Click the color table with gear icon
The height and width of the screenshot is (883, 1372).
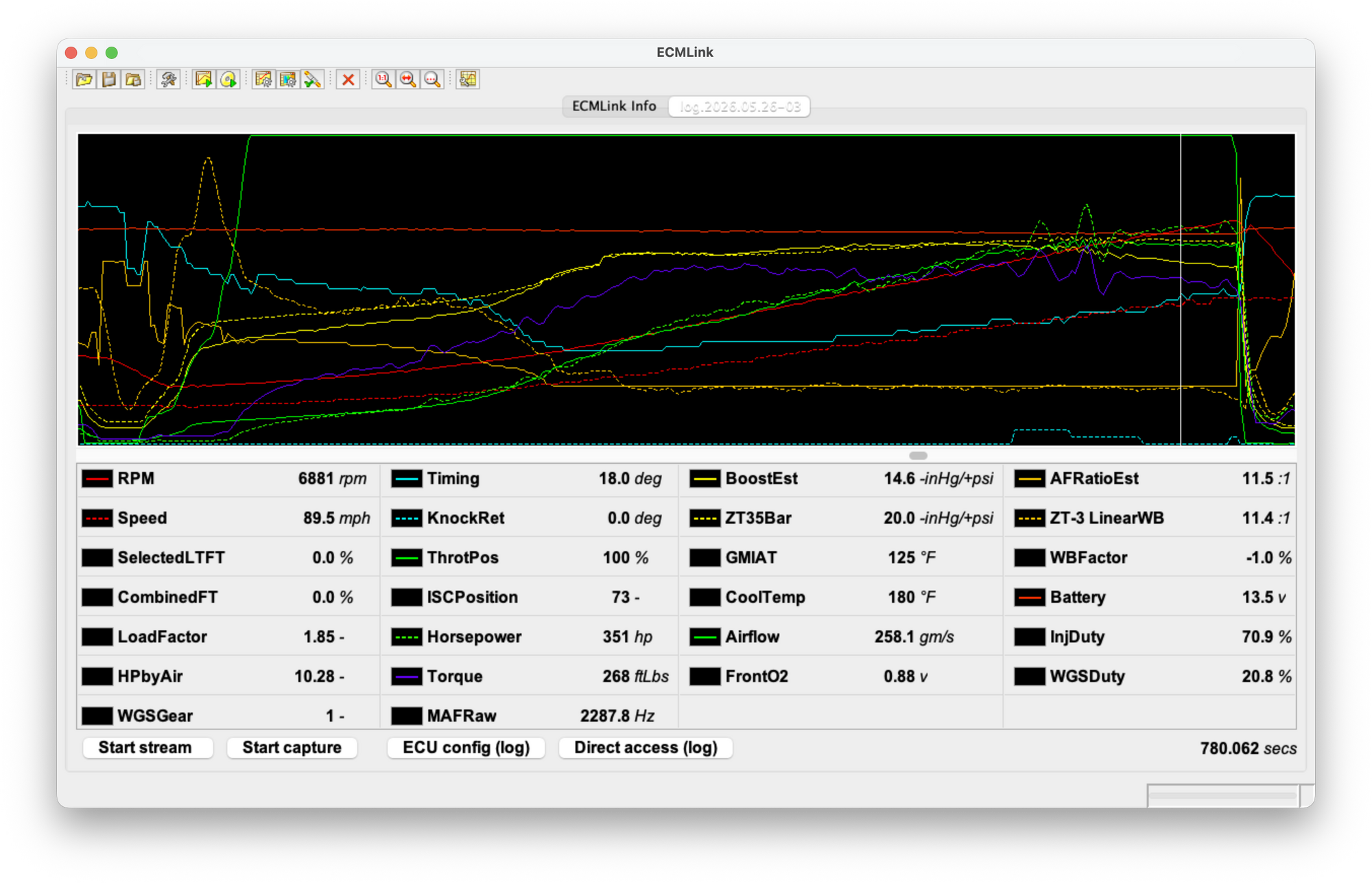(x=287, y=80)
